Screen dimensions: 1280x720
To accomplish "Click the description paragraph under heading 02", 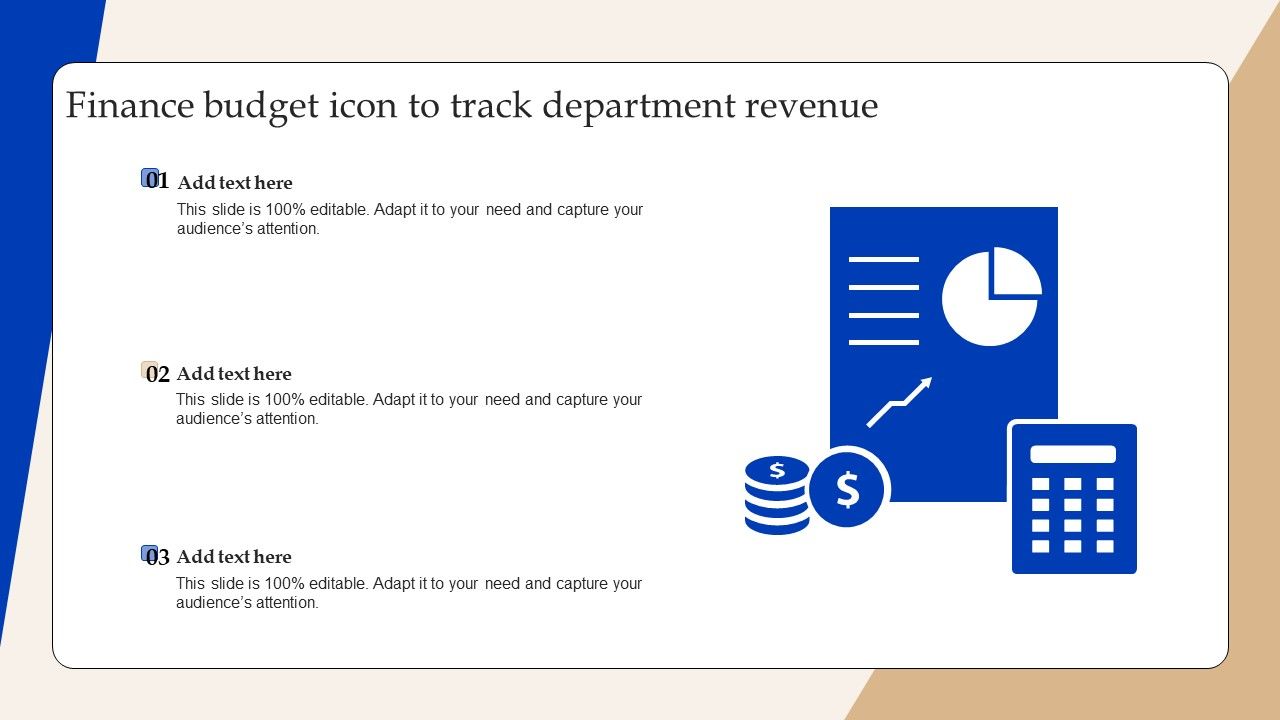I will pos(409,409).
